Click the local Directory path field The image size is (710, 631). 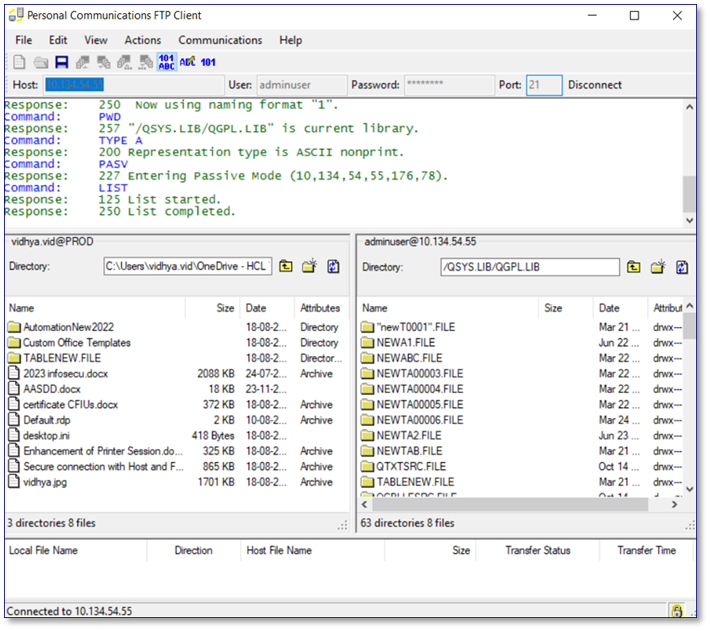(x=187, y=266)
